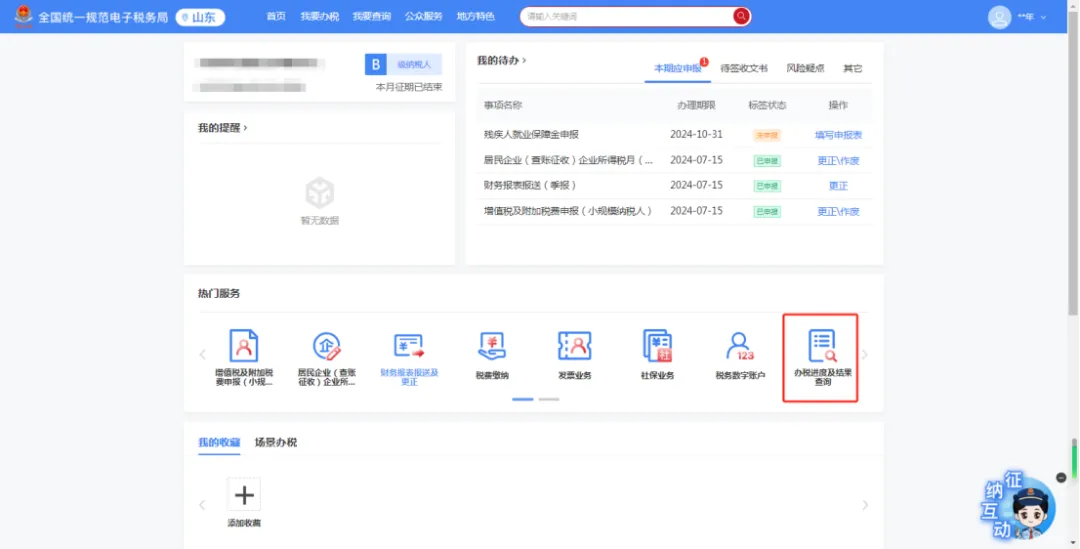The width and height of the screenshot is (1080, 549).
Task: Open the 山东 region selector
Action: click(x=200, y=17)
